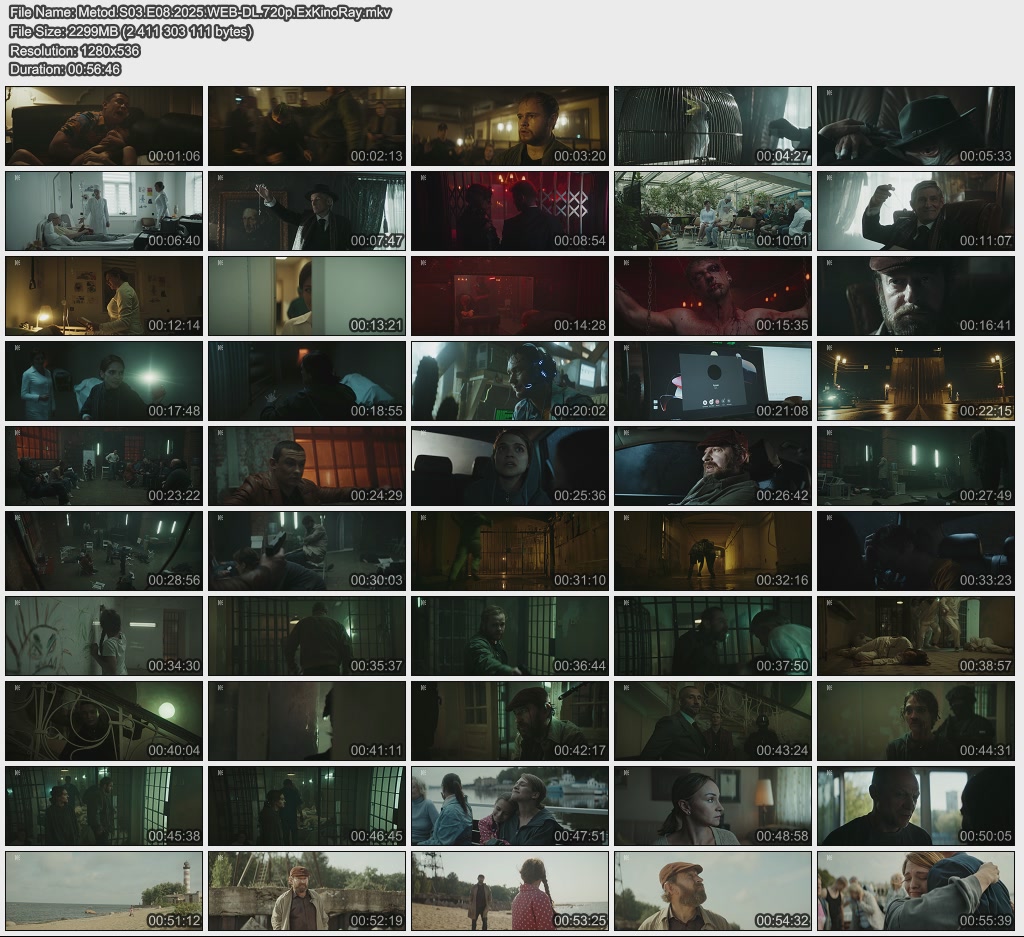
Task: Click the staircase railing thumbnail at 00:40:04
Action: click(x=104, y=721)
